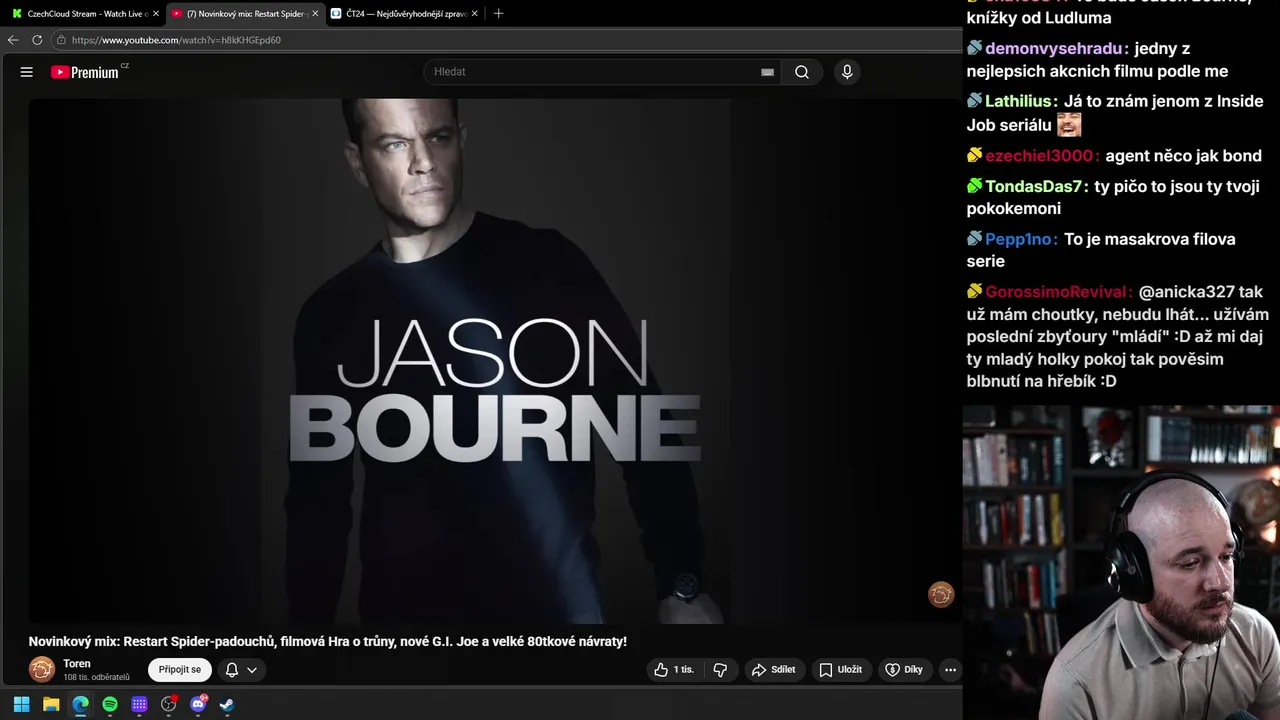Click the Edge browser taskbar icon
This screenshot has height=720, width=1280.
[x=80, y=704]
